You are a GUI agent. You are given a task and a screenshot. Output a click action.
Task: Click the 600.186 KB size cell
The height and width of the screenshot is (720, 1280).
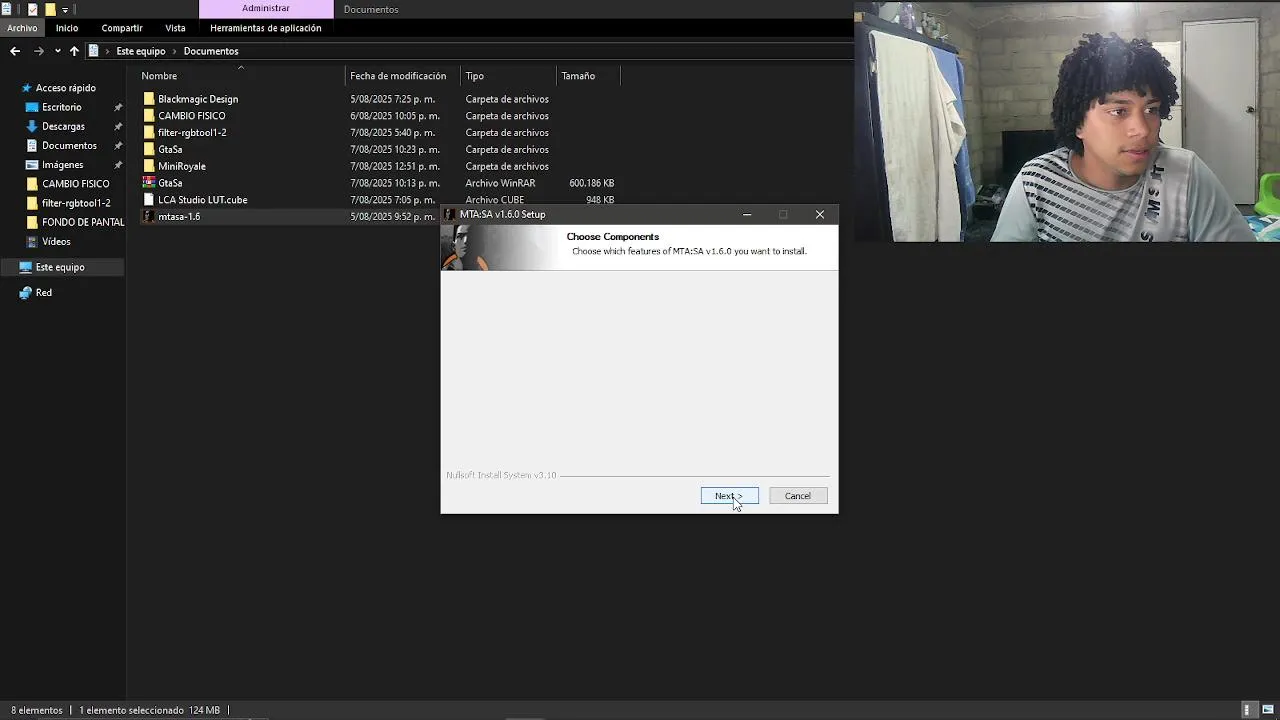(591, 183)
